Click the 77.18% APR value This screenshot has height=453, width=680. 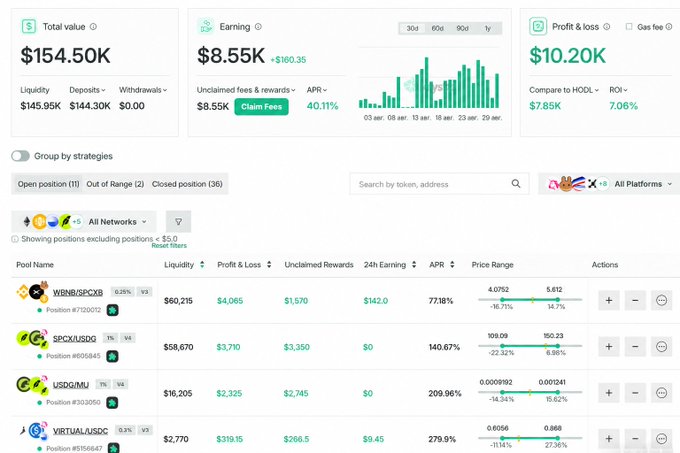(x=441, y=300)
